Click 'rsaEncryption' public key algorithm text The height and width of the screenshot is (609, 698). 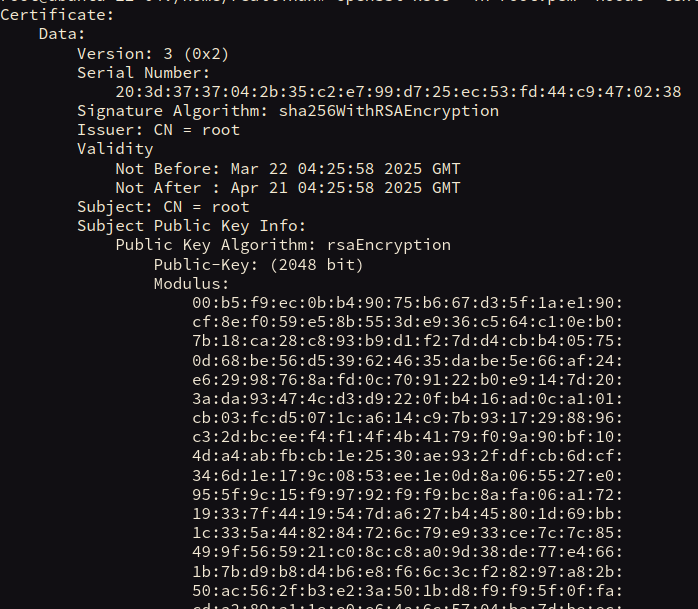coord(389,246)
